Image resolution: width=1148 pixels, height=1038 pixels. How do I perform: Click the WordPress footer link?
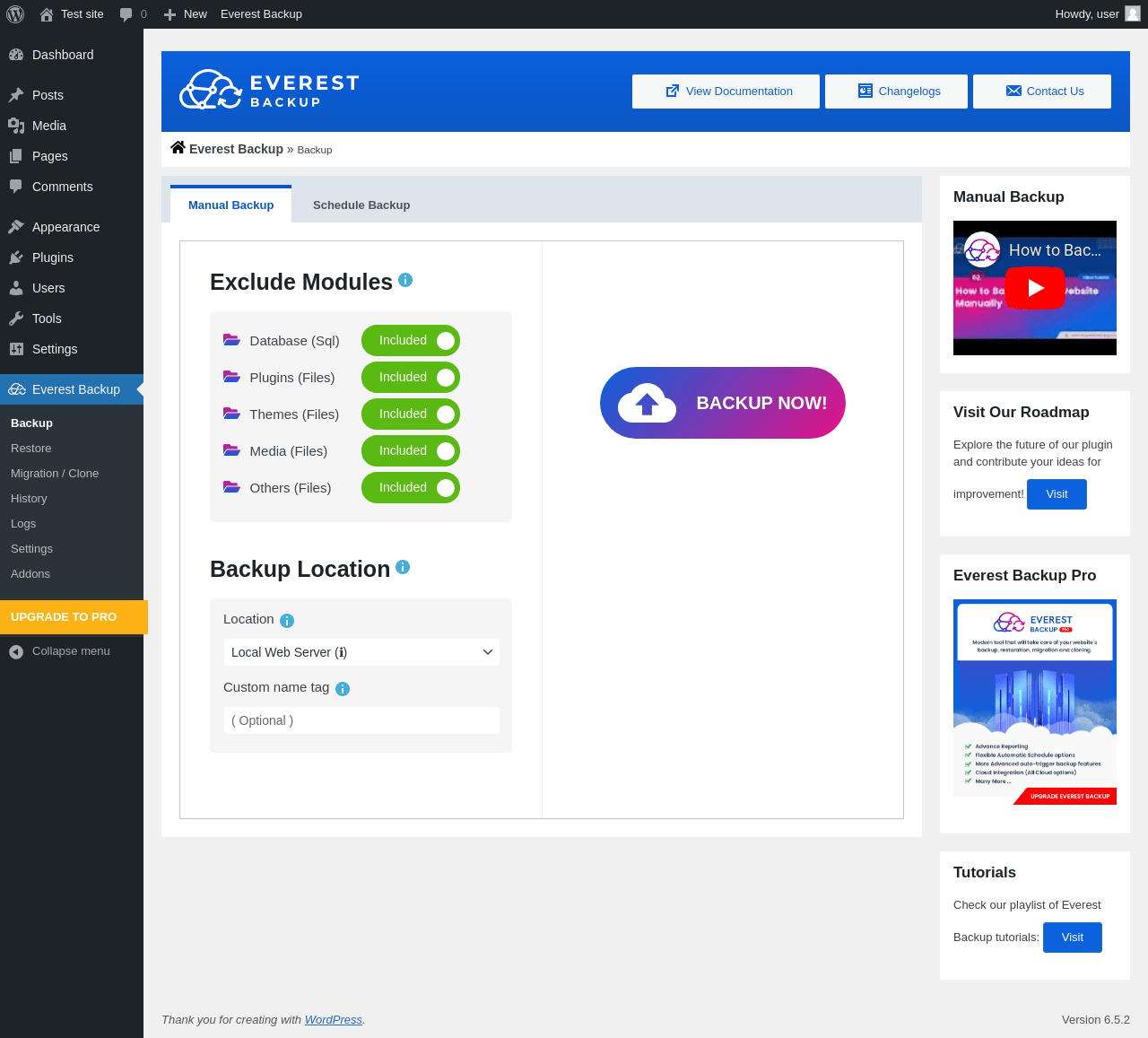334,1020
